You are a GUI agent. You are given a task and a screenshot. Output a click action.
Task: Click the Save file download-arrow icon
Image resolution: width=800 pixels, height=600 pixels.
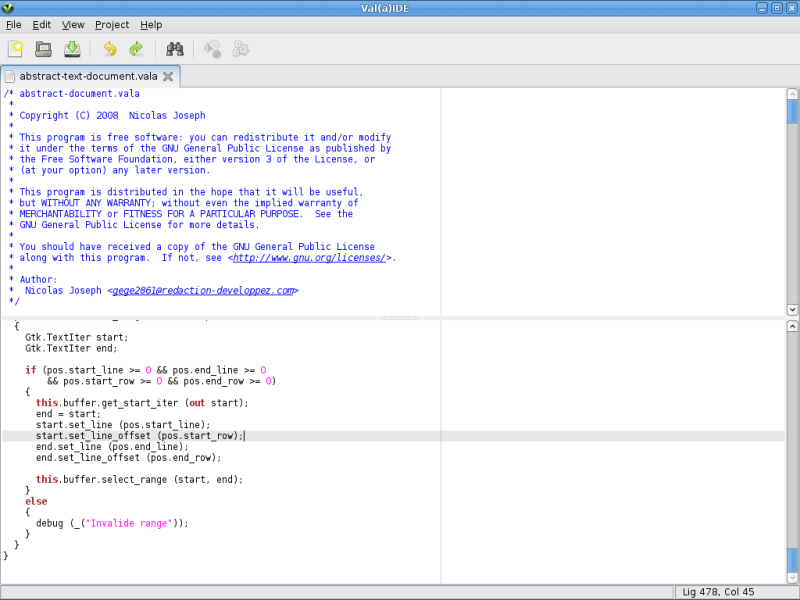pyautogui.click(x=72, y=49)
